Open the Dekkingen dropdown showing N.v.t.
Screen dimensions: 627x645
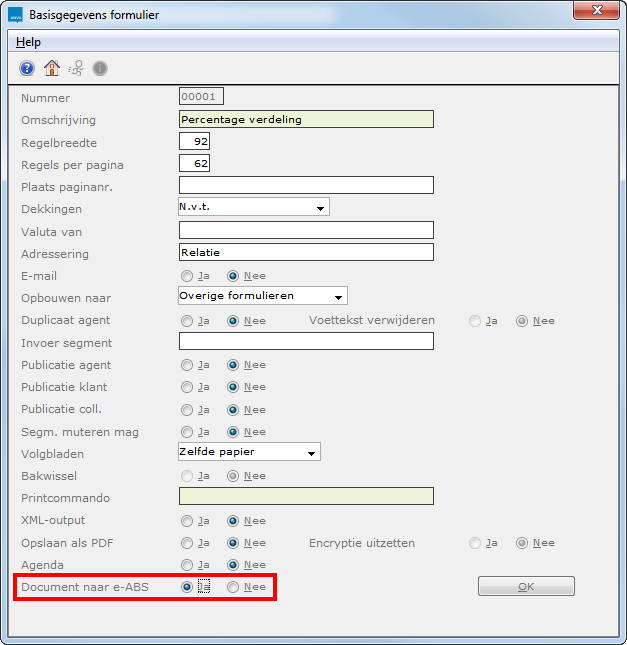254,207
